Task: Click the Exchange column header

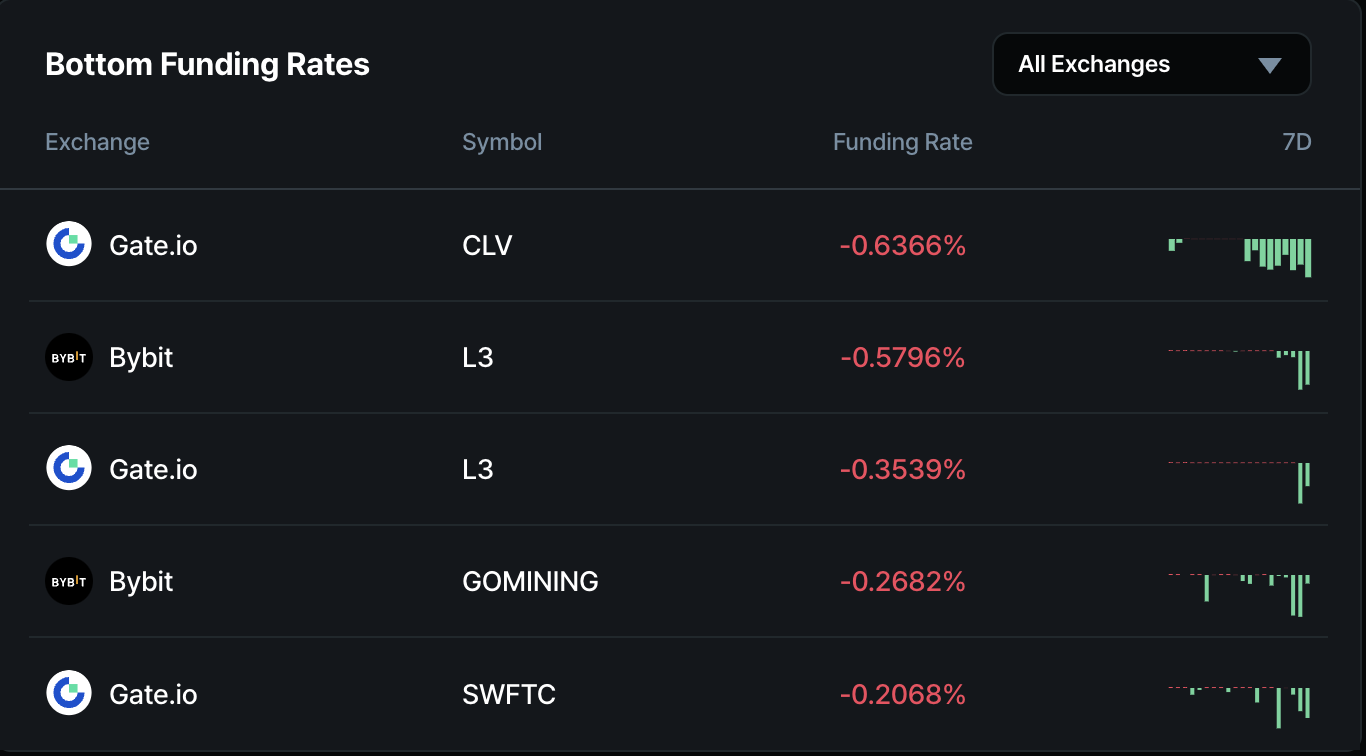Action: pyautogui.click(x=97, y=142)
